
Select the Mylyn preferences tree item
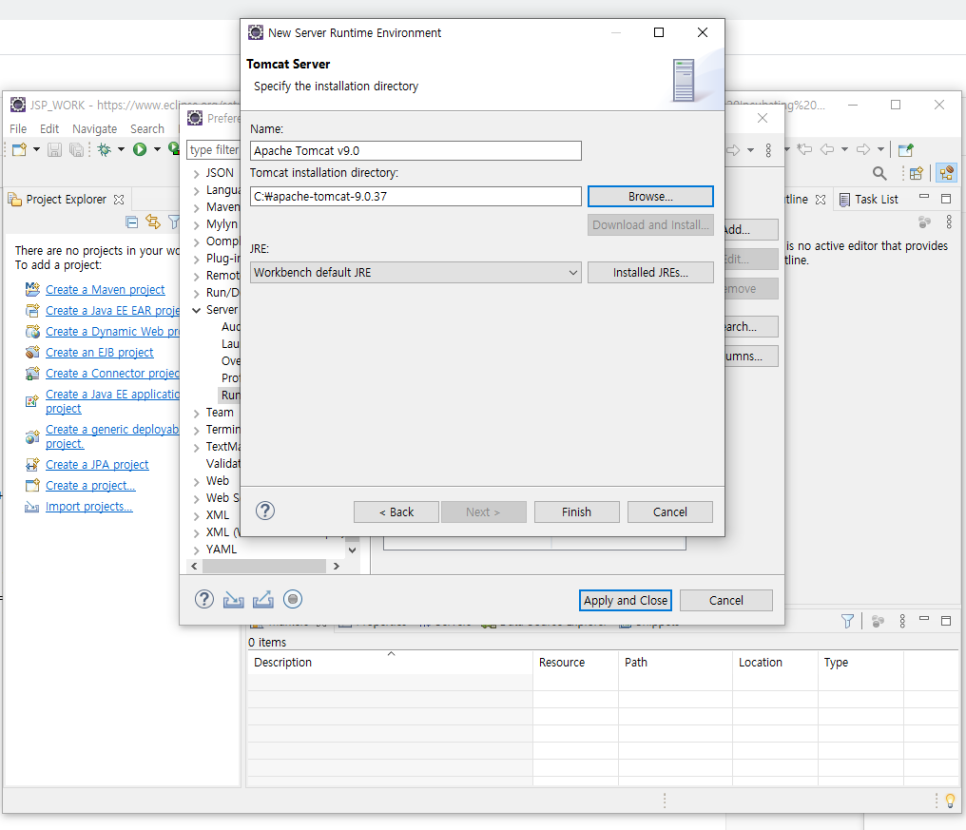221,224
